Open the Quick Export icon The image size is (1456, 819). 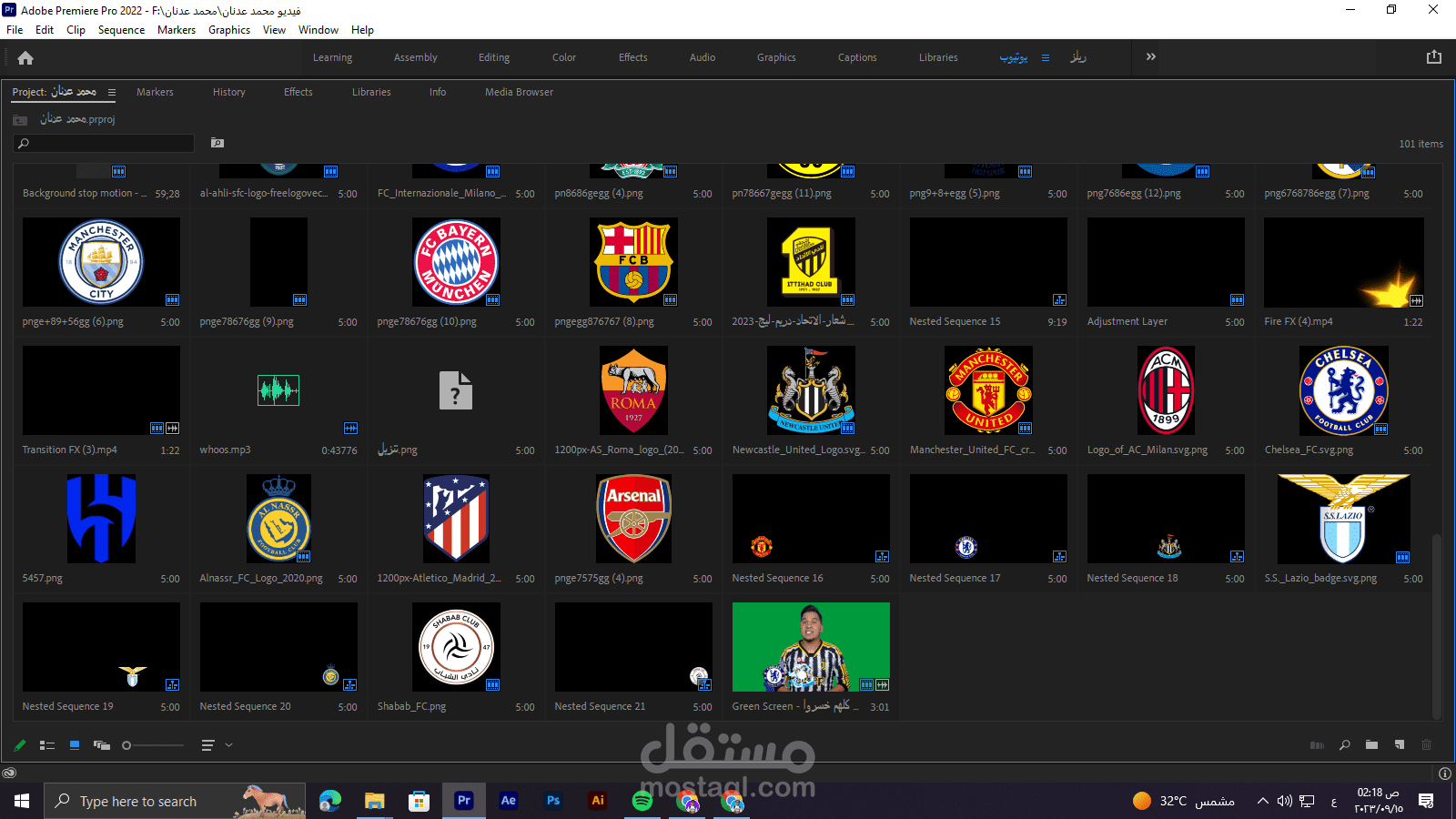1434,56
